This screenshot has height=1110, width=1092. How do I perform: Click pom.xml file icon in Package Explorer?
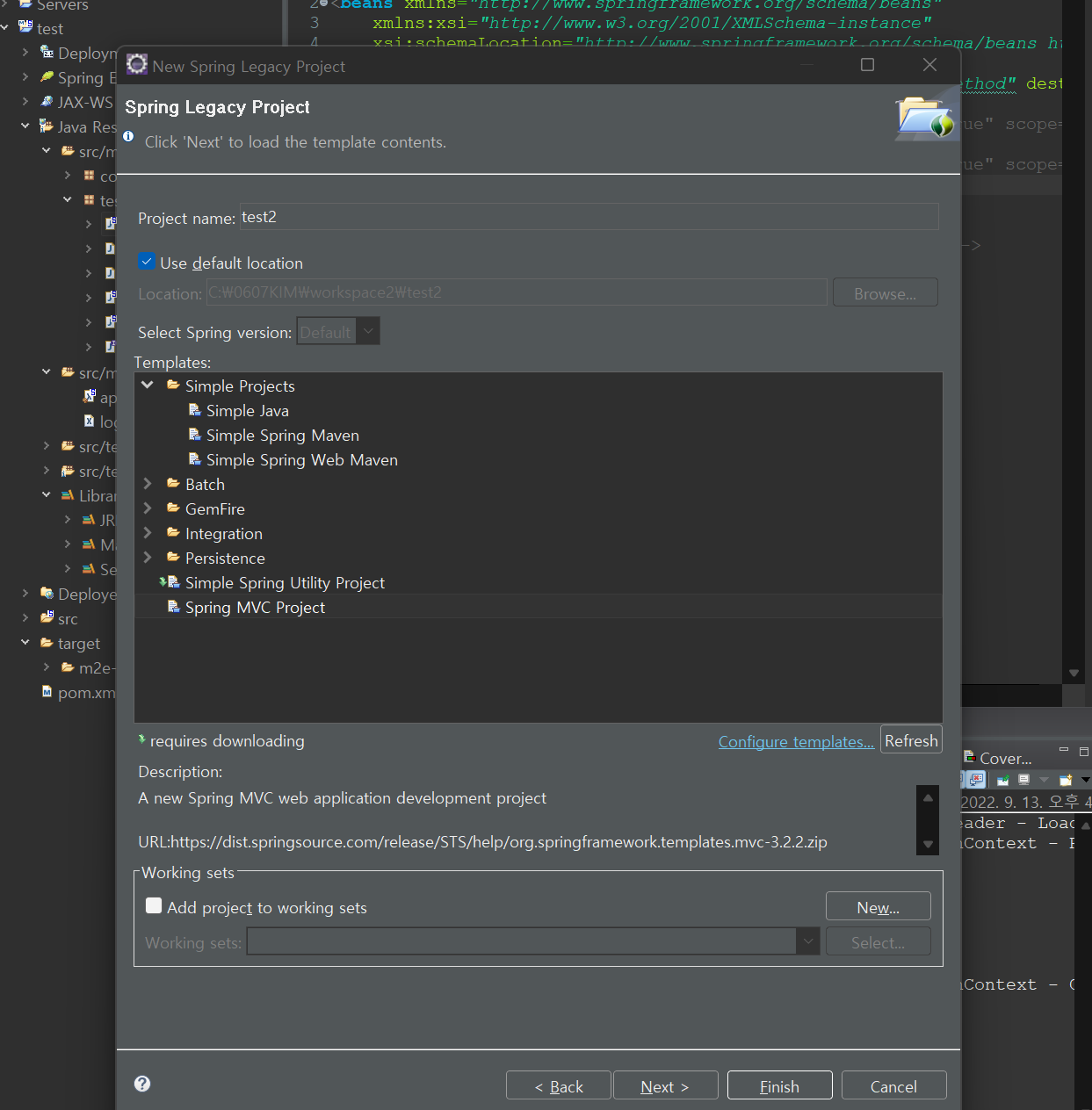pos(47,692)
